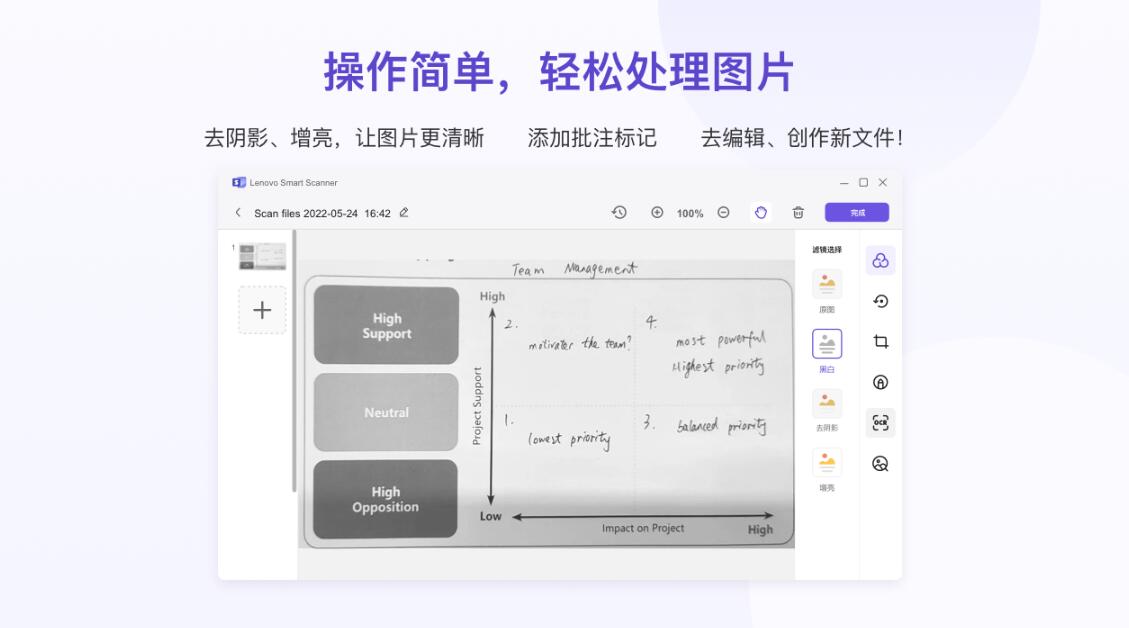The width and height of the screenshot is (1129, 628).
Task: Zoom out with the minus icon
Action: click(724, 212)
